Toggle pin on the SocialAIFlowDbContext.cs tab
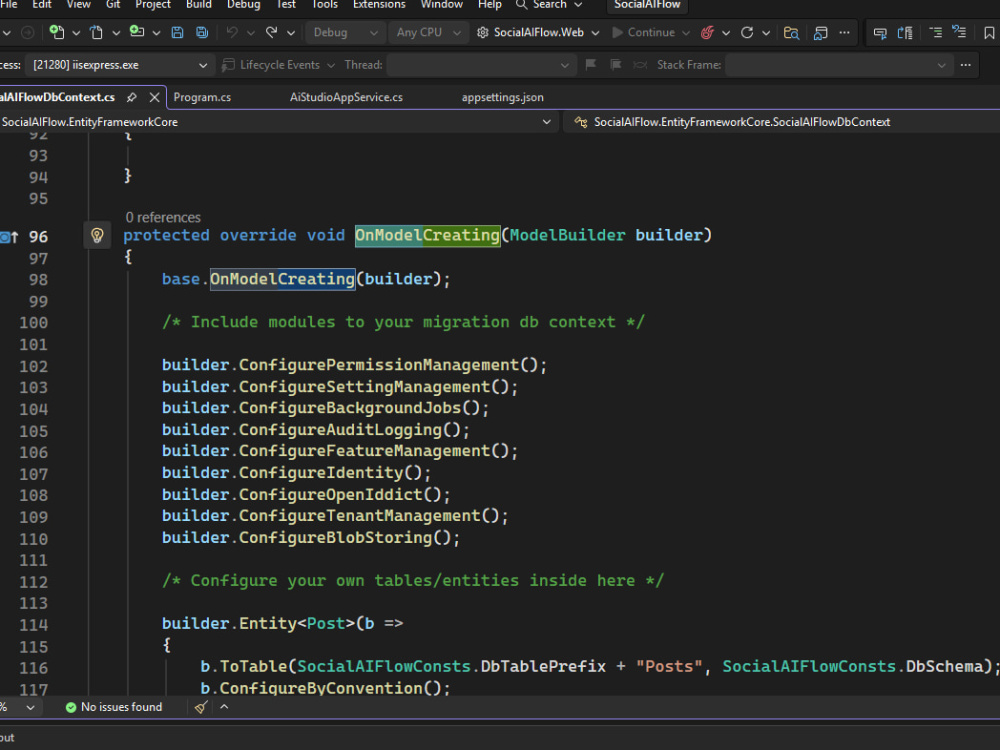Viewport: 1000px width, 750px height. tap(131, 98)
